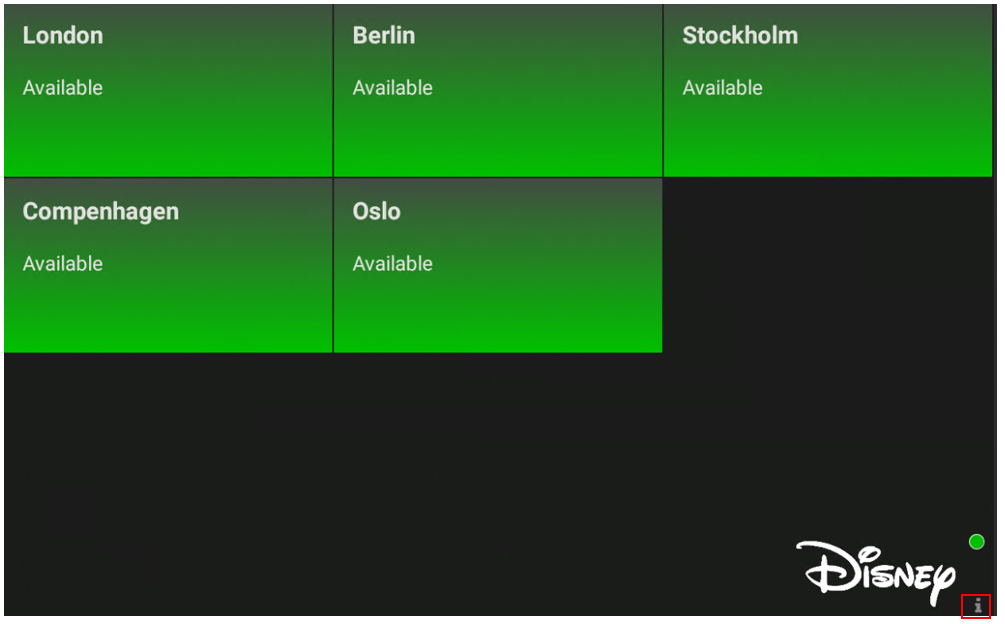Image resolution: width=1005 pixels, height=624 pixels.
Task: Click the empty dark slot beside Oslo
Action: pos(827,266)
